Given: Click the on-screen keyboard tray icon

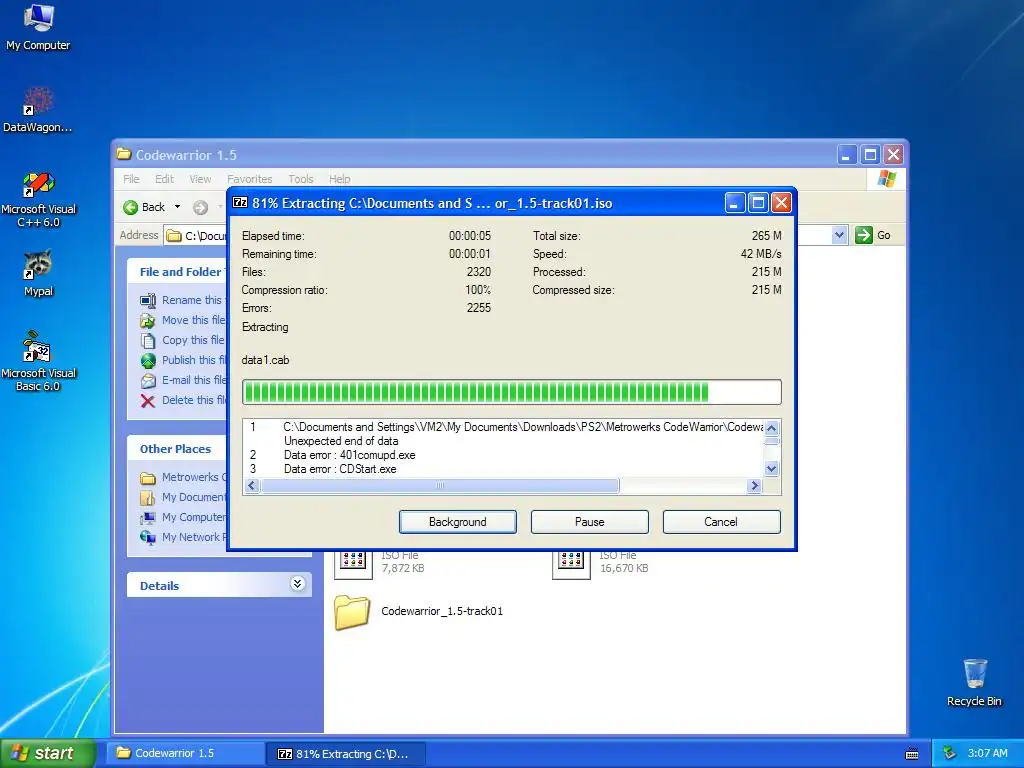Looking at the screenshot, I should point(912,754).
